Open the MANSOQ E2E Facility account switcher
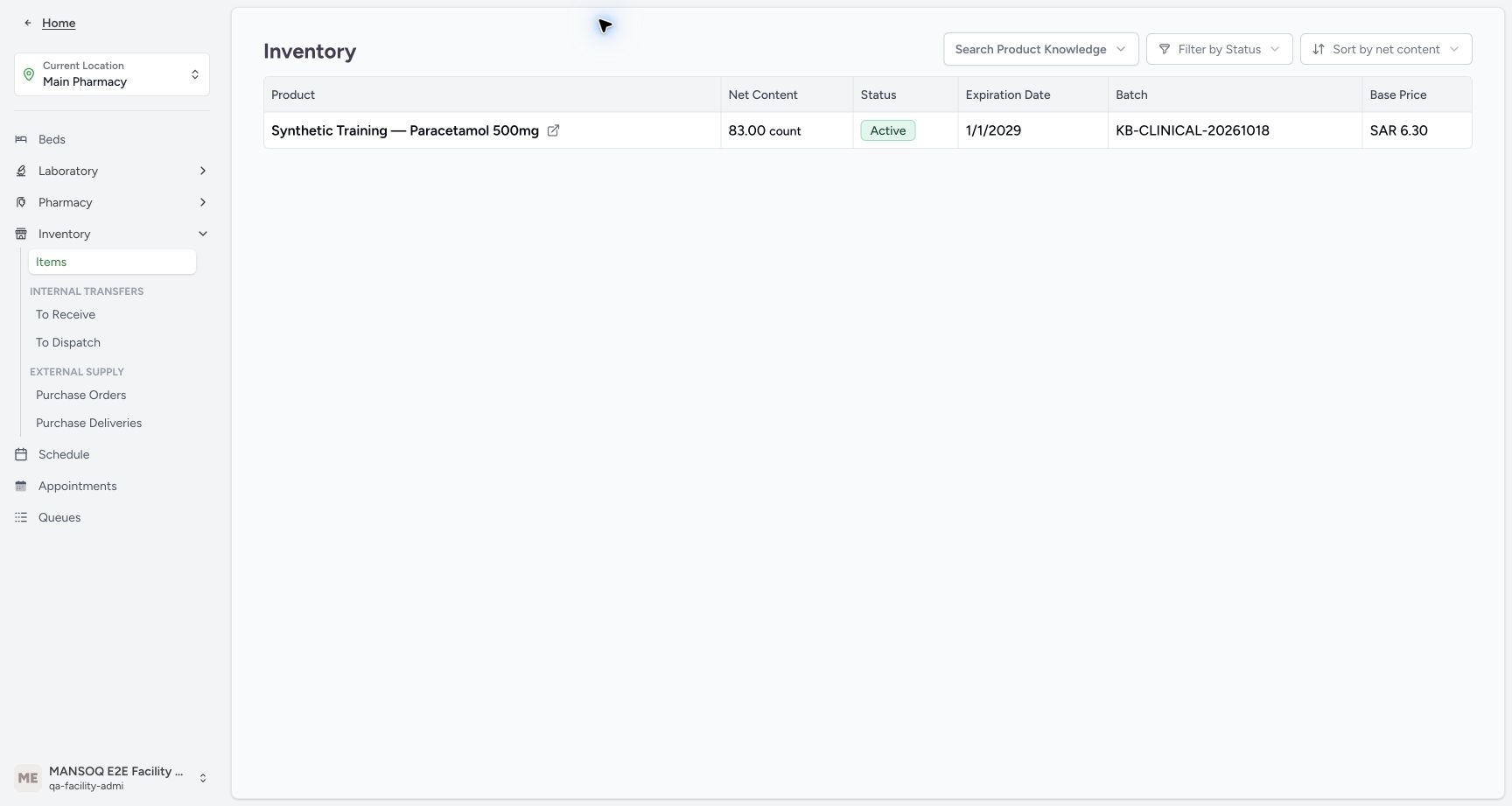 coord(112,778)
